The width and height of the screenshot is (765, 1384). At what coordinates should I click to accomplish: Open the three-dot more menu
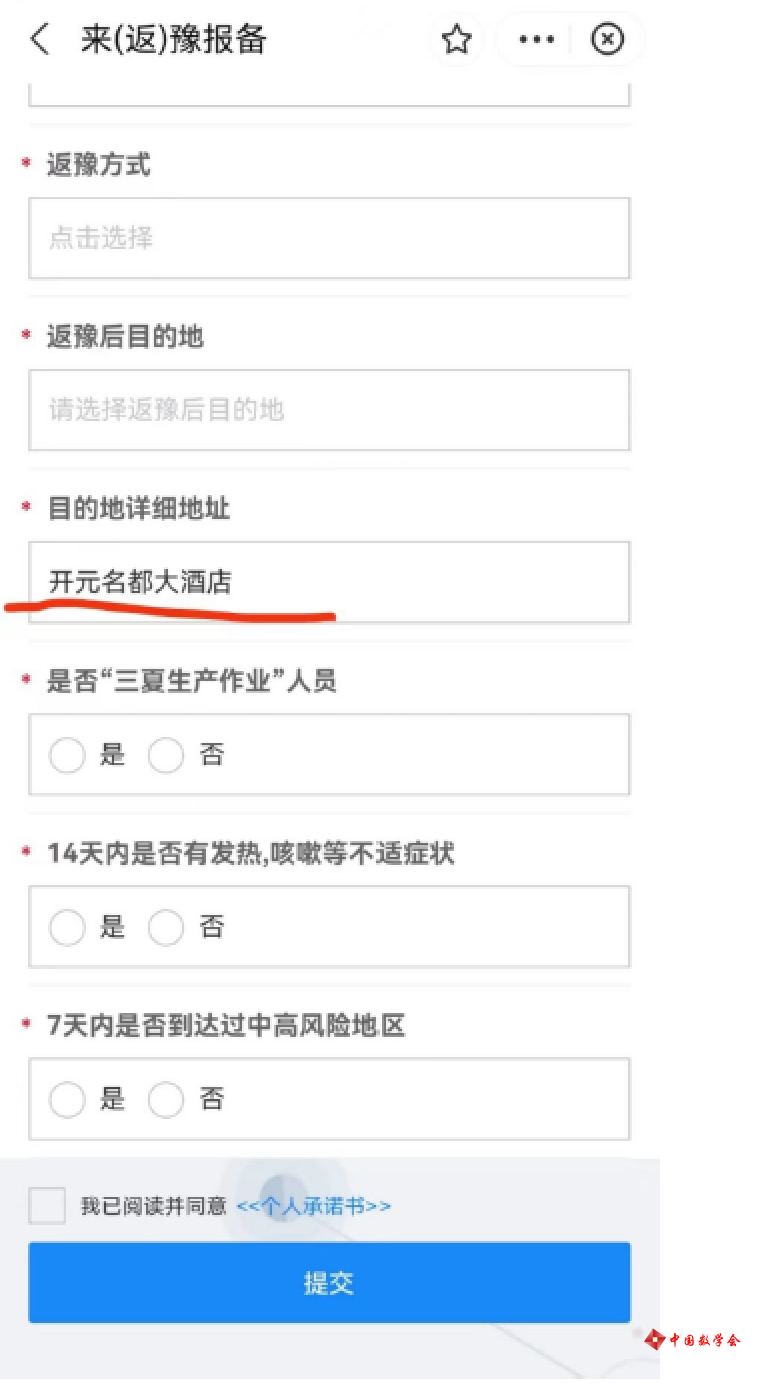537,40
